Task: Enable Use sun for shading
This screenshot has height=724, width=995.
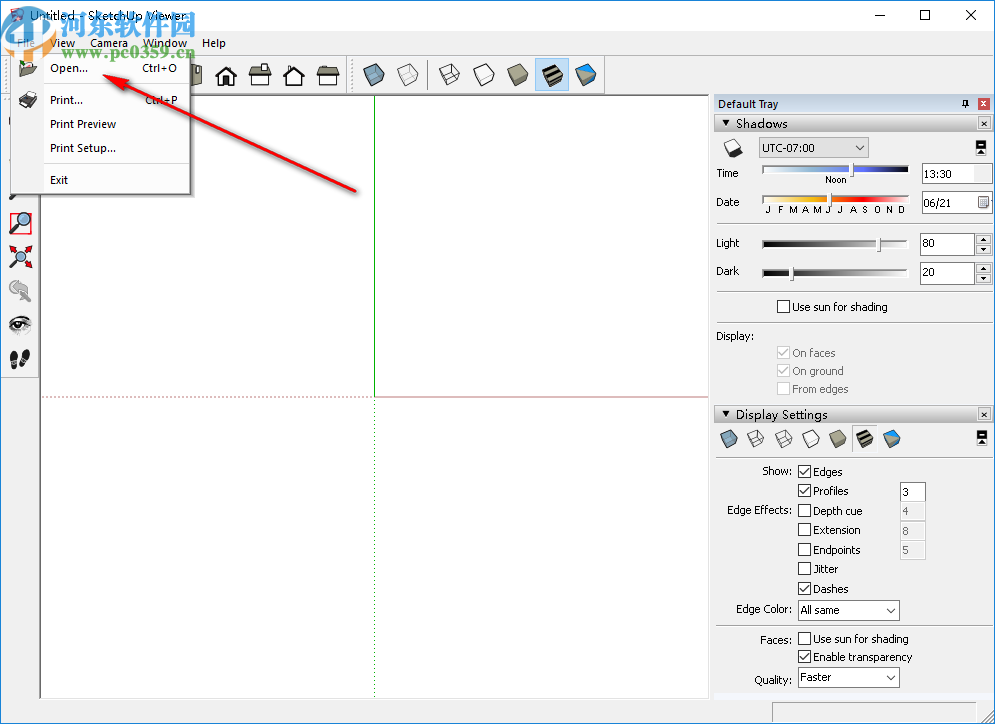Action: pos(782,307)
